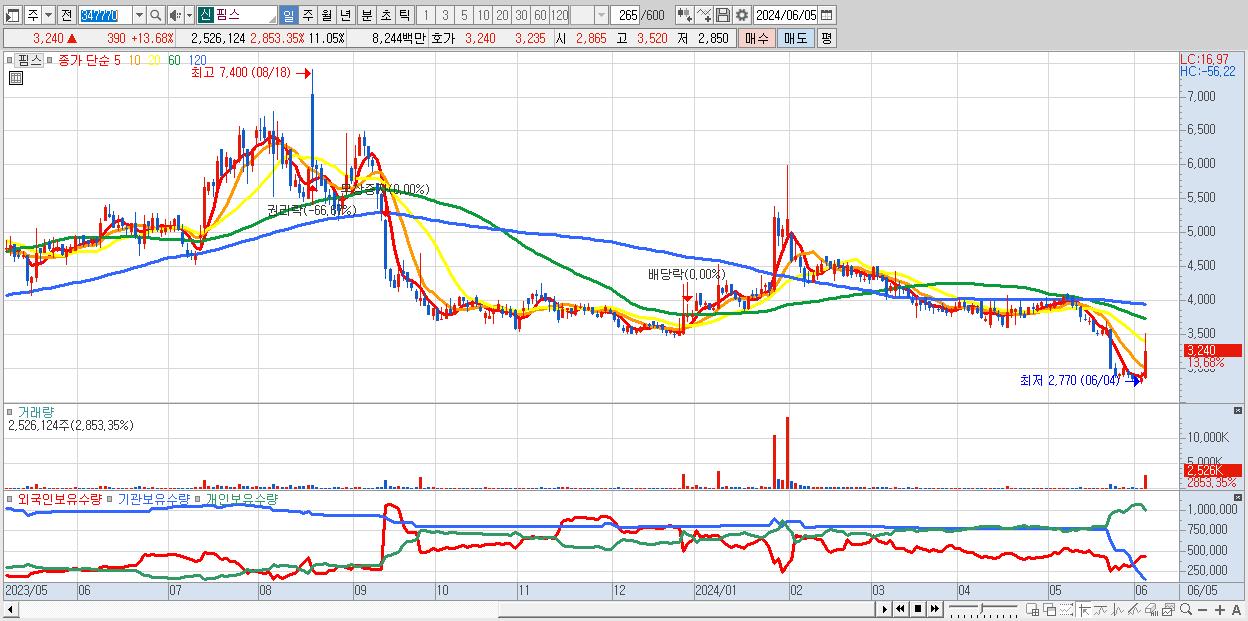Image resolution: width=1248 pixels, height=621 pixels.
Task: Click the date field 2024/06/05
Action: tap(785, 15)
